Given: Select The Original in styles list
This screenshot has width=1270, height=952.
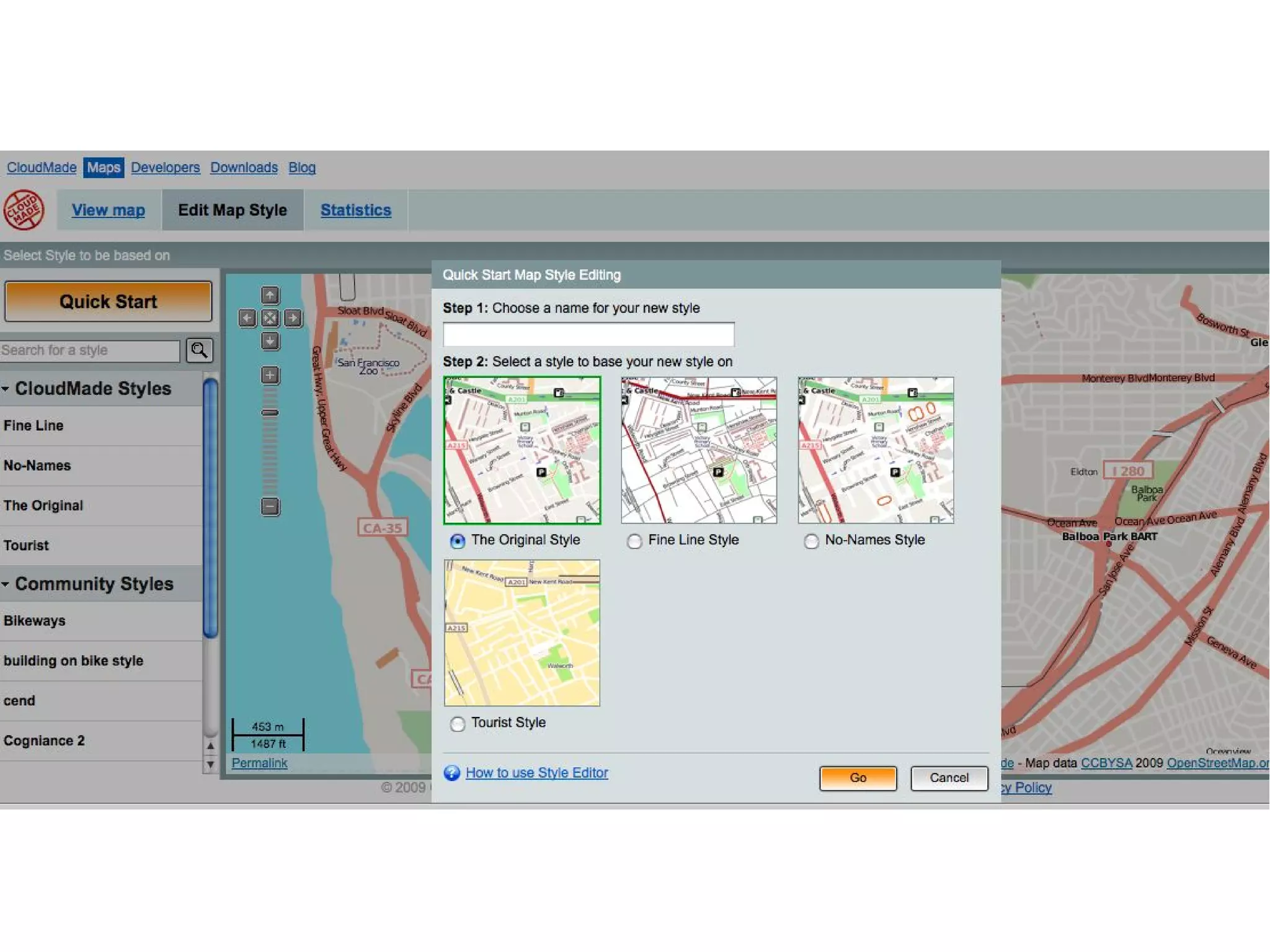Looking at the screenshot, I should tap(101, 505).
